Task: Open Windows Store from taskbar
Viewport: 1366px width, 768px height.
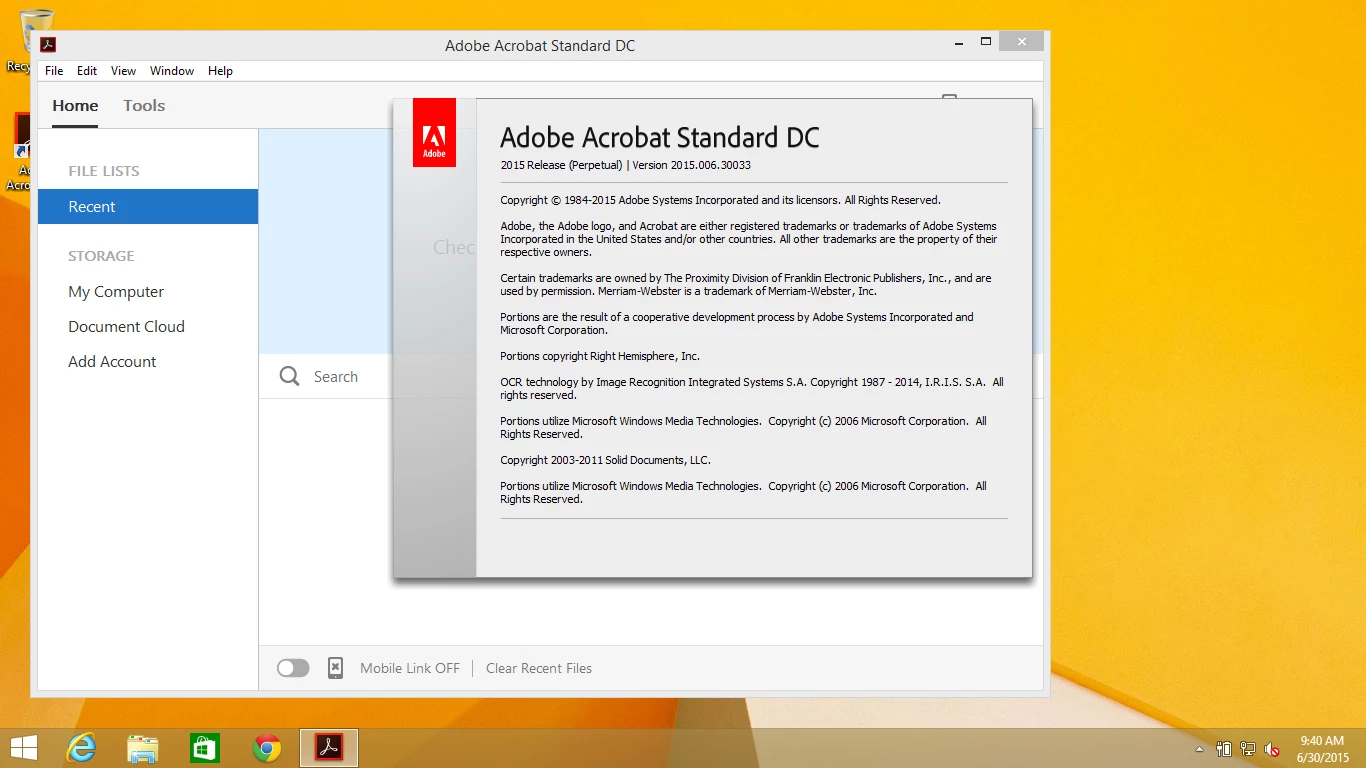Action: coord(205,748)
